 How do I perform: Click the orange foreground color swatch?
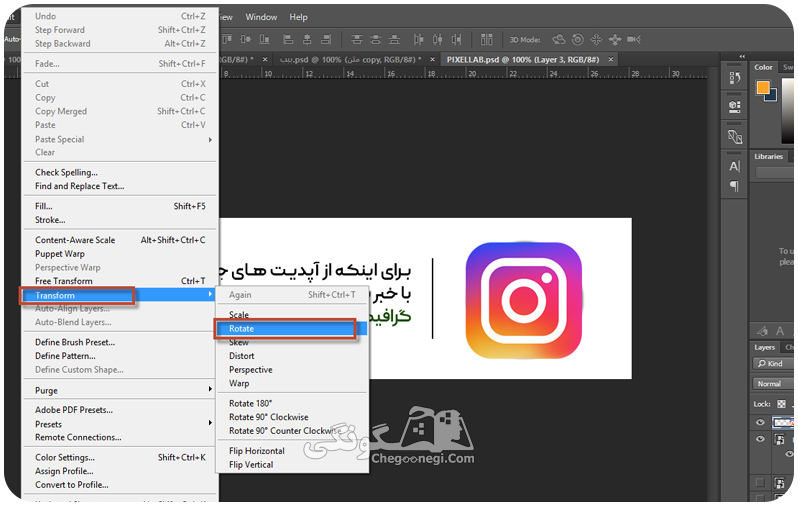[762, 88]
